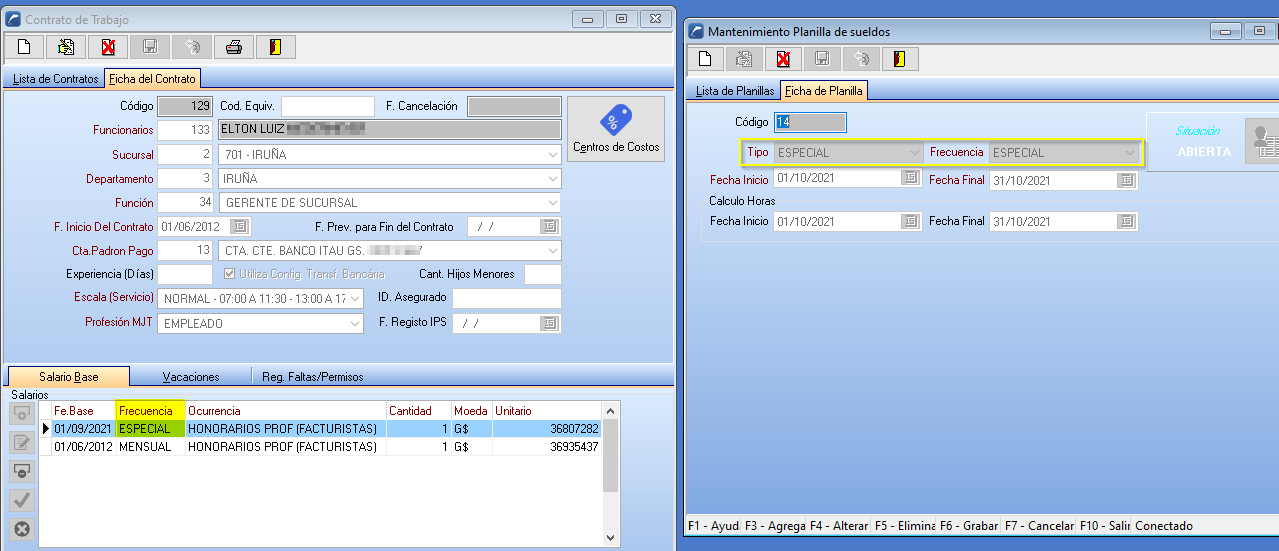Viewport: 1279px width, 551px height.
Task: Click Salarios grid scrollbar down arrow
Action: point(611,538)
